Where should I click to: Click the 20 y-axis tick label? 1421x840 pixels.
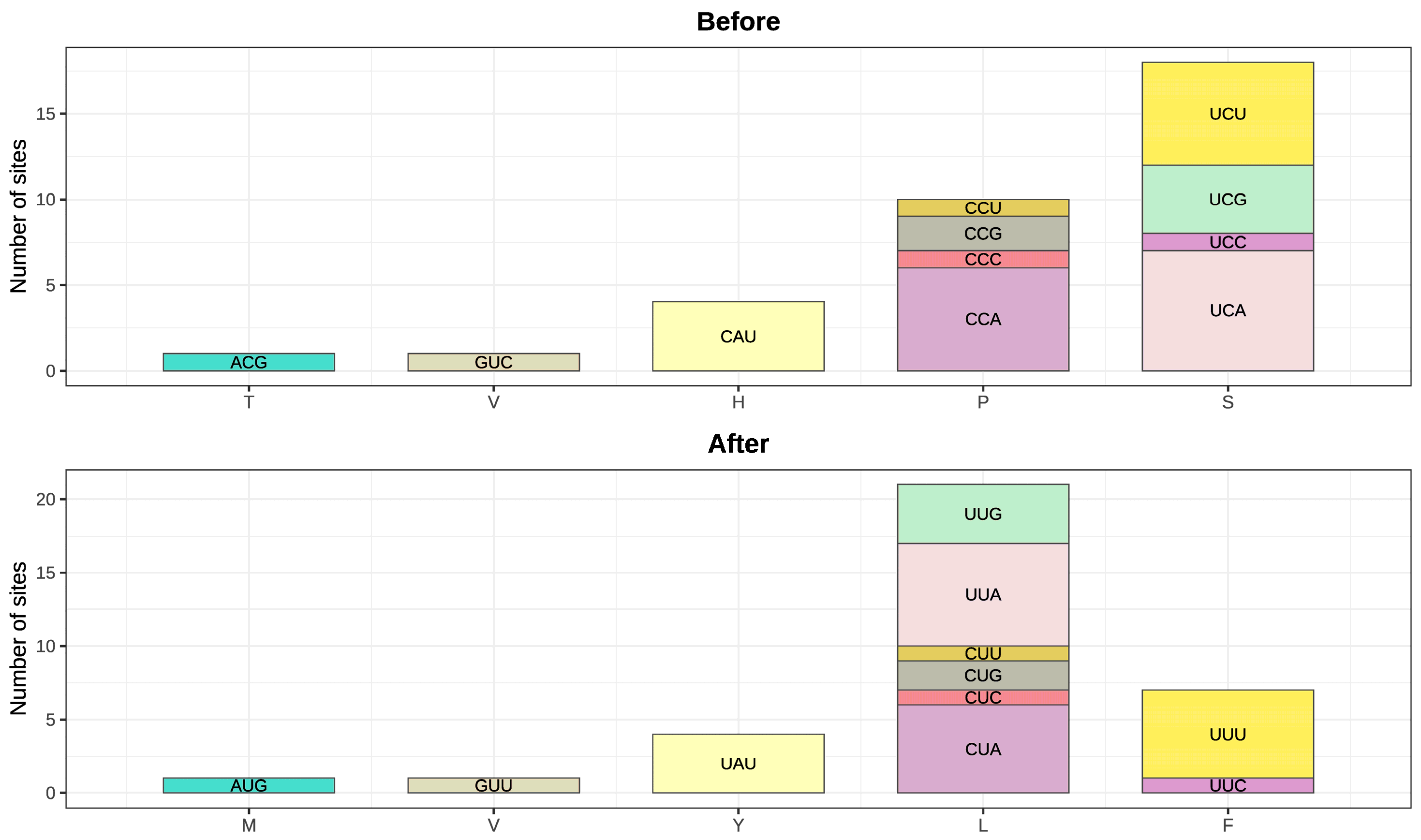pos(46,499)
